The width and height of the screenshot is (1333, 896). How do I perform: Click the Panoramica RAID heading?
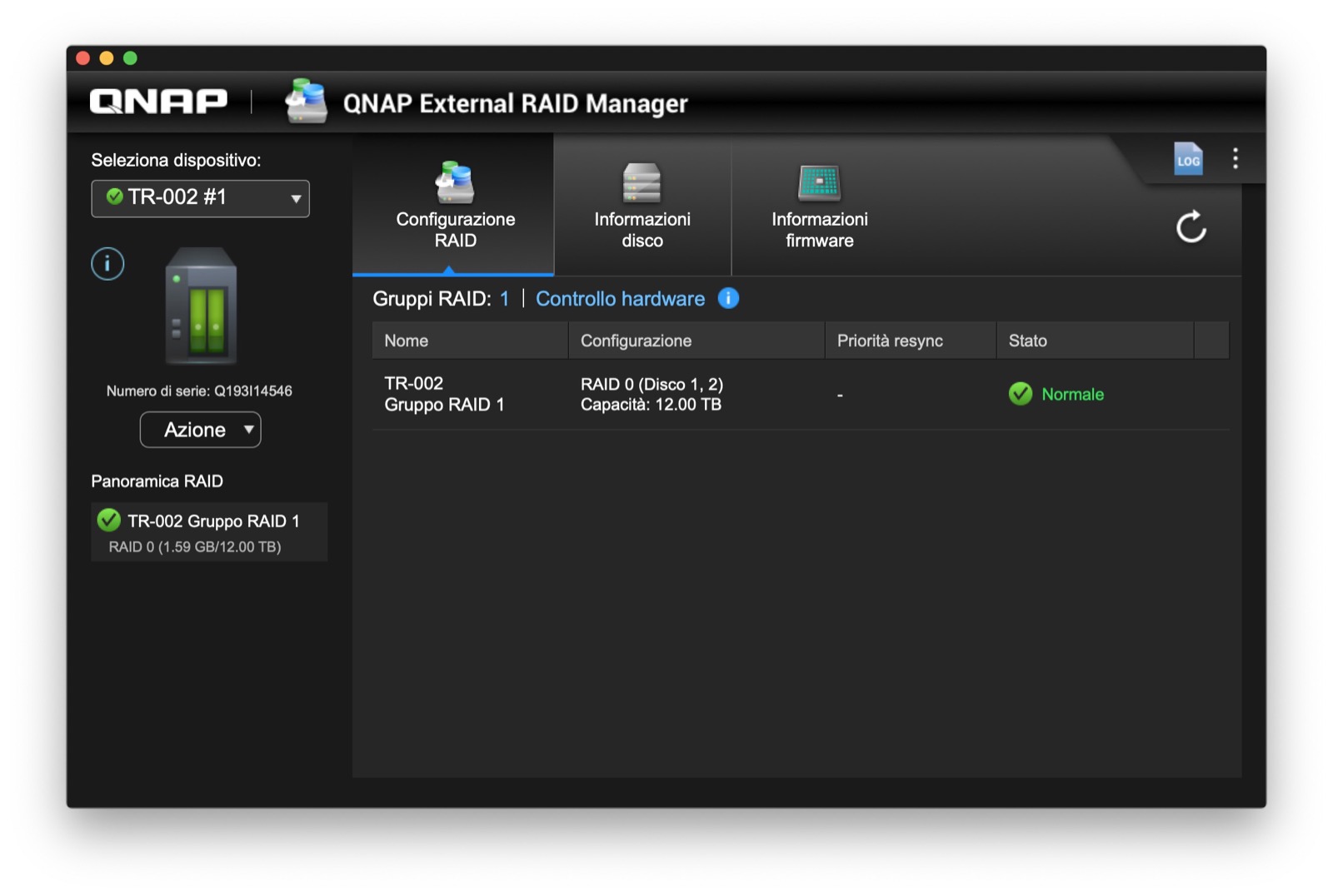pos(157,481)
